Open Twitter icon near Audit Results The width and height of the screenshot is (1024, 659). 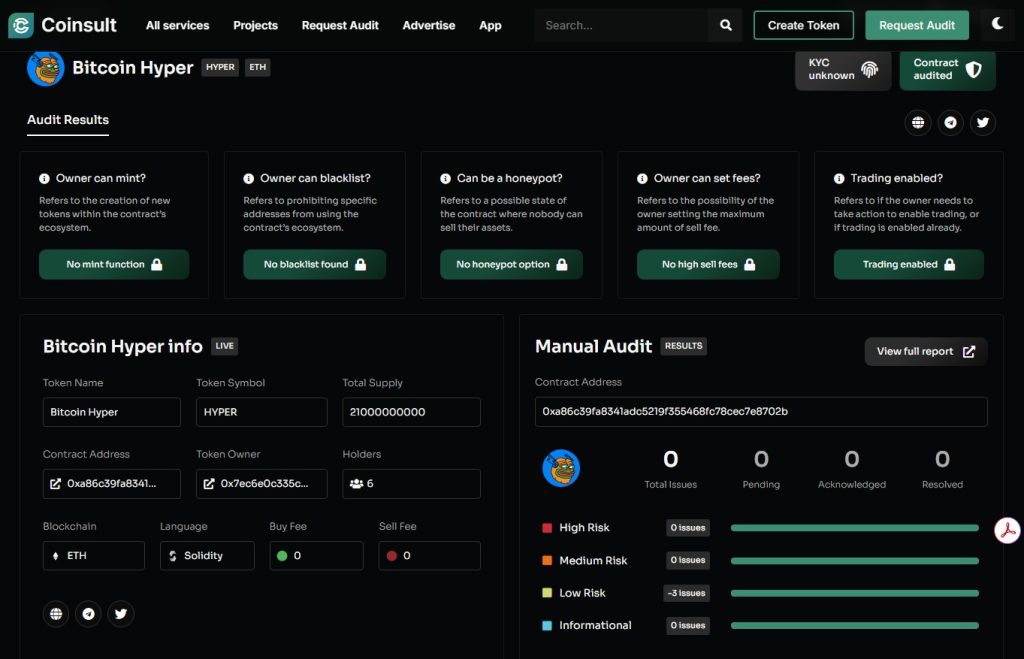point(983,122)
